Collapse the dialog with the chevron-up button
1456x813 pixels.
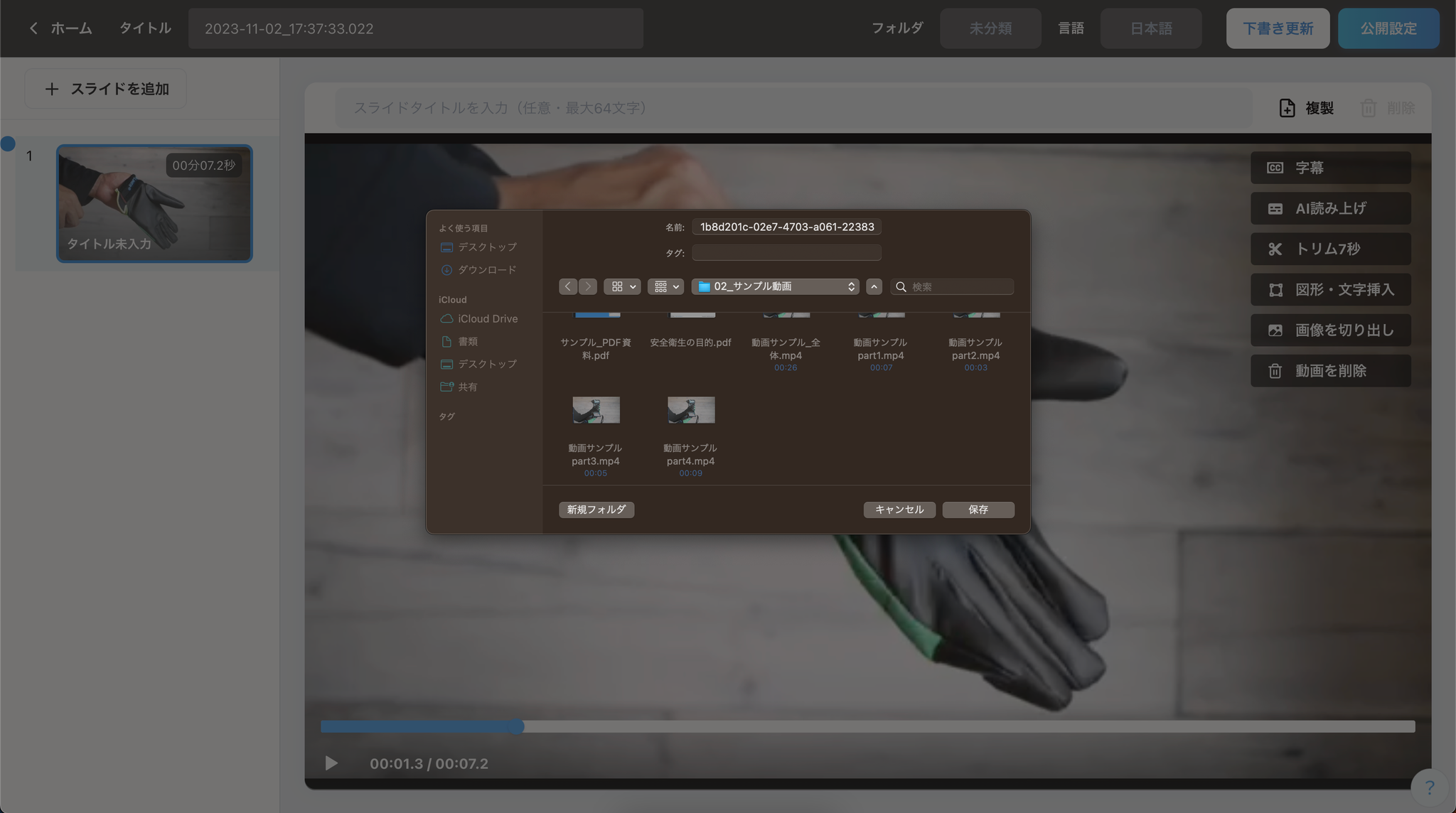[874, 286]
